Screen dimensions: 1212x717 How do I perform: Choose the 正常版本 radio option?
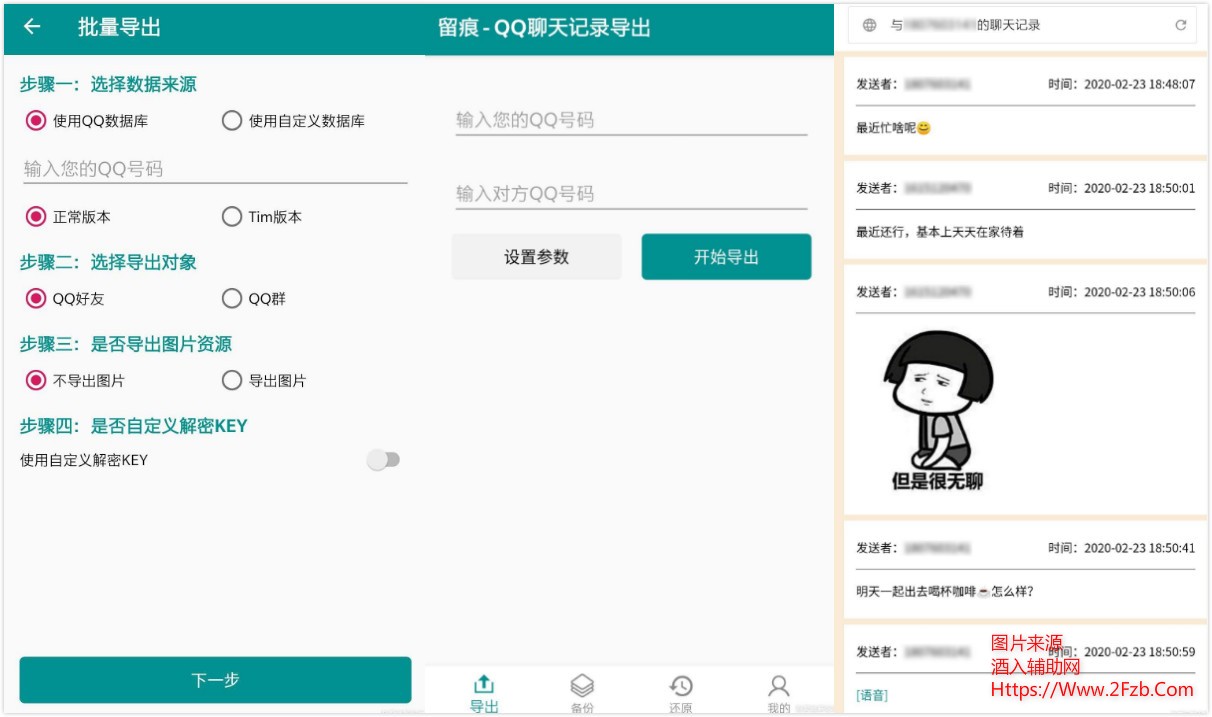pos(68,216)
